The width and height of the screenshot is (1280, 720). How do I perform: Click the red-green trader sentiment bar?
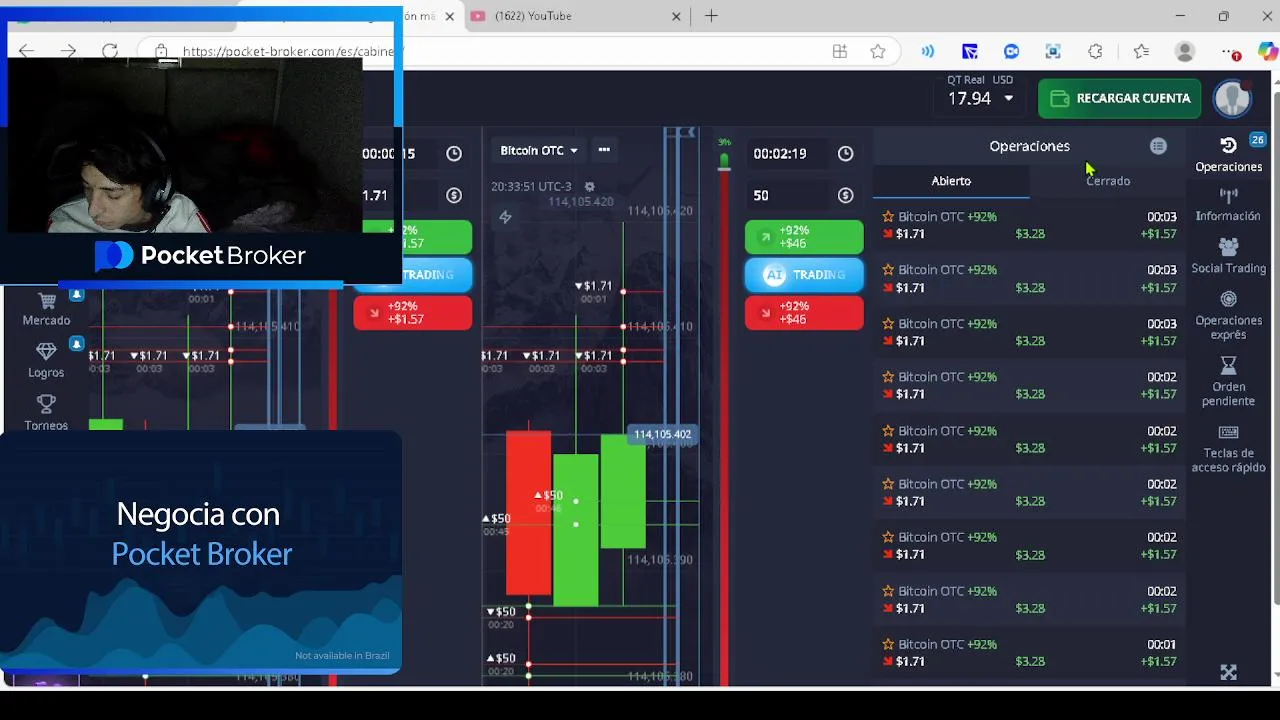pyautogui.click(x=724, y=420)
